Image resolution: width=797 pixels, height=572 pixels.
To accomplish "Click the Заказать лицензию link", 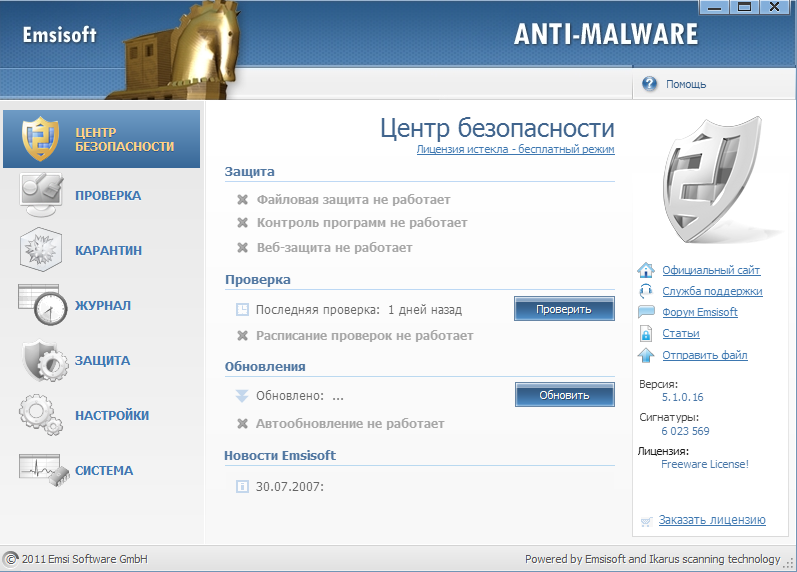I will (x=712, y=520).
